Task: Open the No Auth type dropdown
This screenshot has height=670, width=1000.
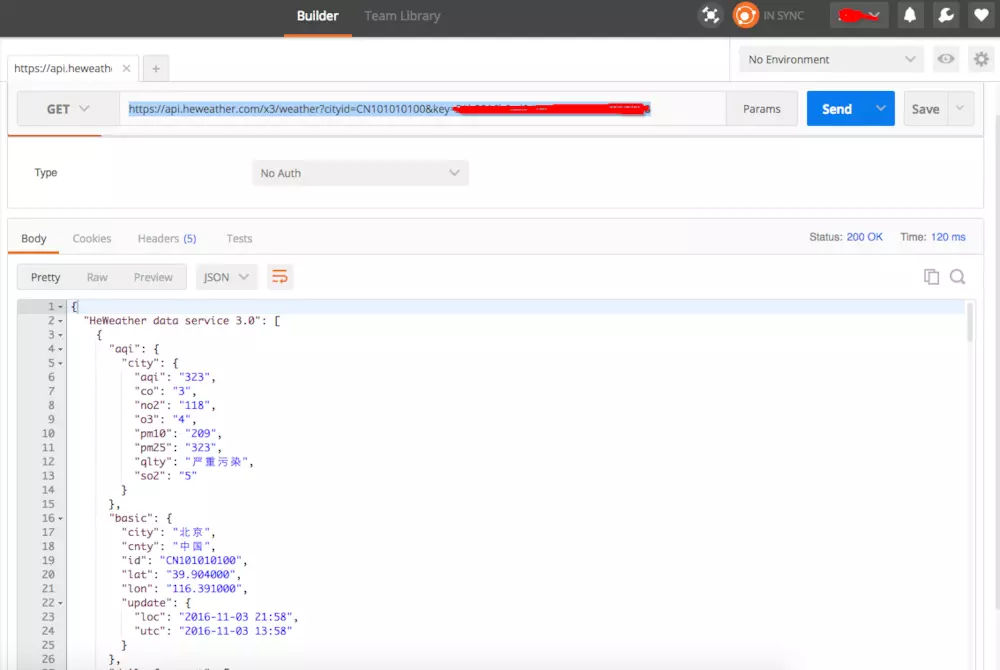Action: 360,173
